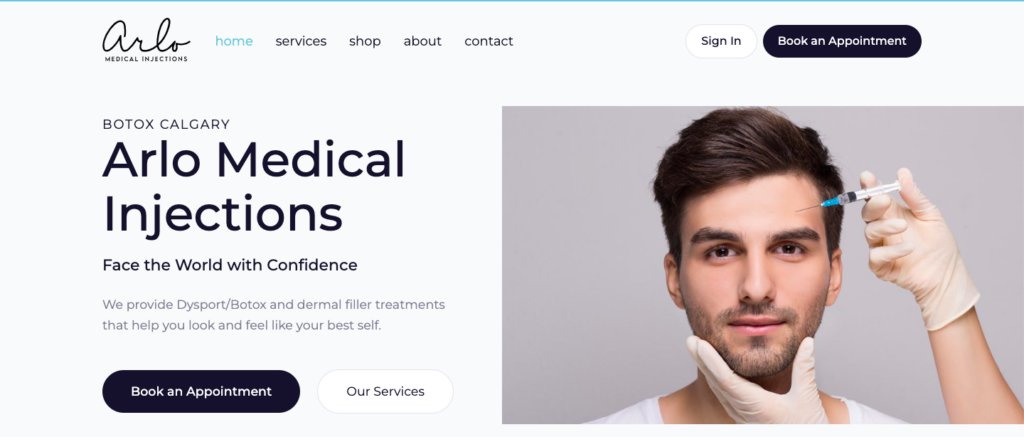This screenshot has width=1024, height=437.
Task: Navigate to the about page
Action: tap(422, 41)
